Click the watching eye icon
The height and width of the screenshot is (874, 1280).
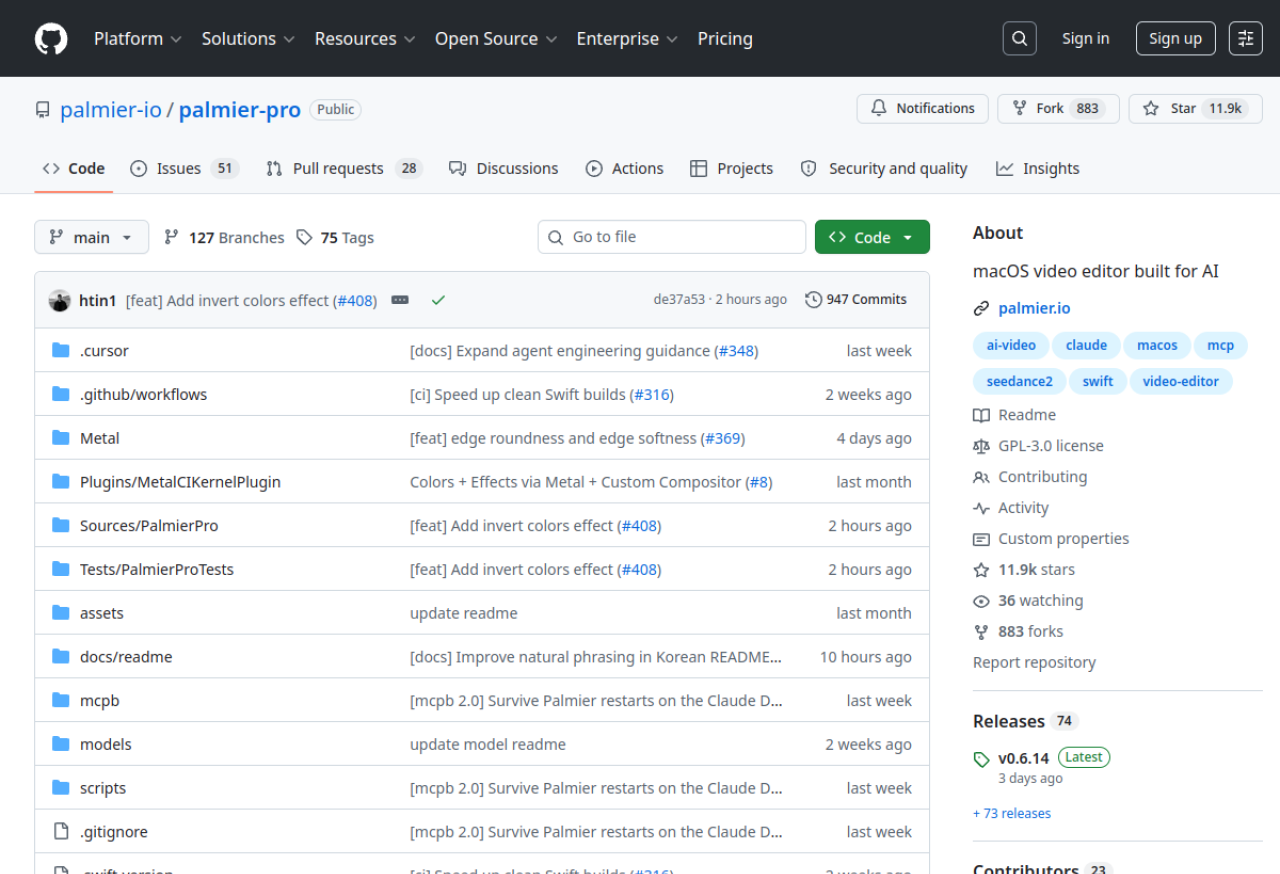(981, 601)
